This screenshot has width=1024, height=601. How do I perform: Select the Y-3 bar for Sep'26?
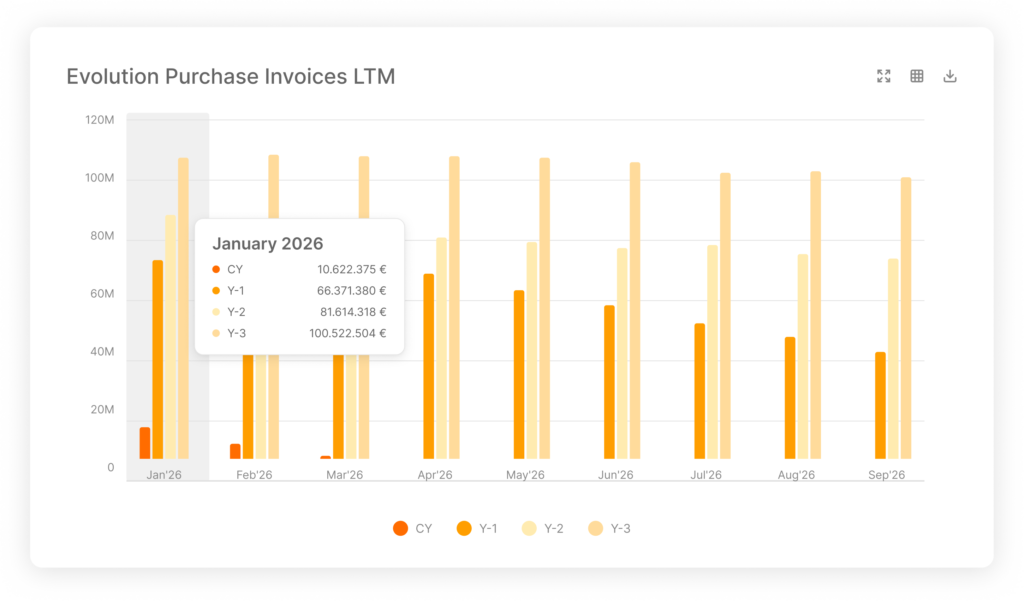pos(906,318)
